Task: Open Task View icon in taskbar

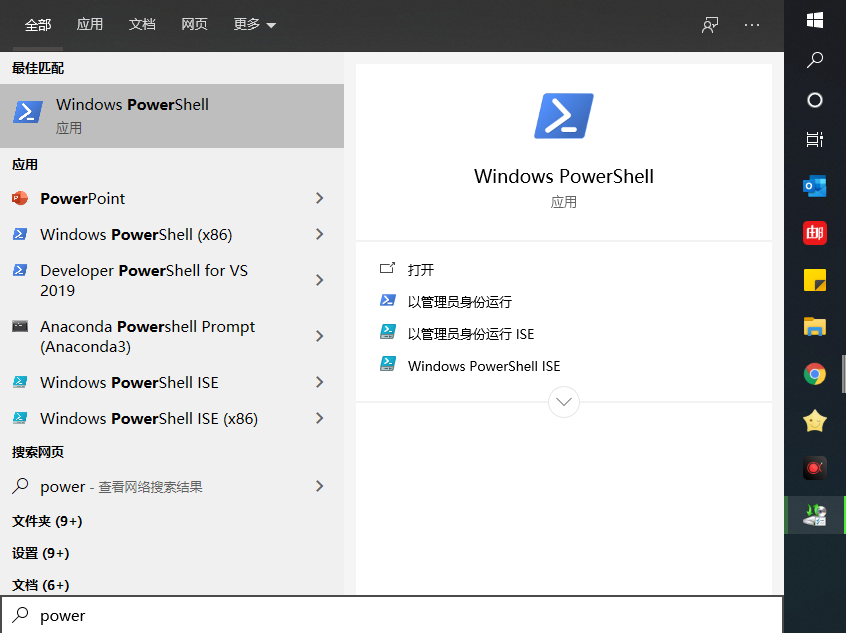Action: 815,139
